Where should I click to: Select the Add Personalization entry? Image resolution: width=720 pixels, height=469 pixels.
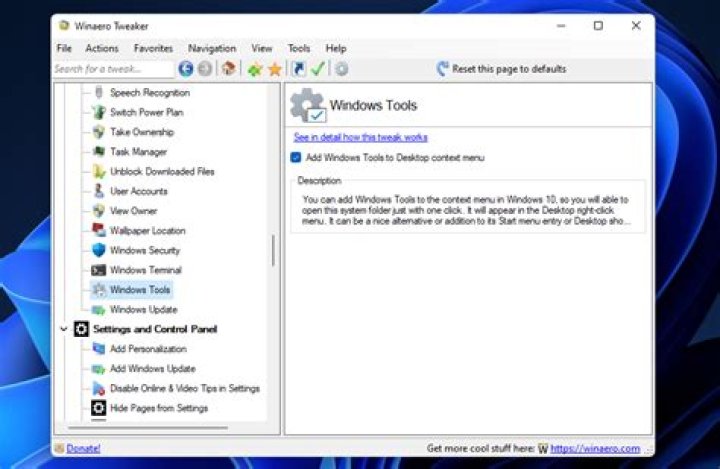tap(148, 349)
